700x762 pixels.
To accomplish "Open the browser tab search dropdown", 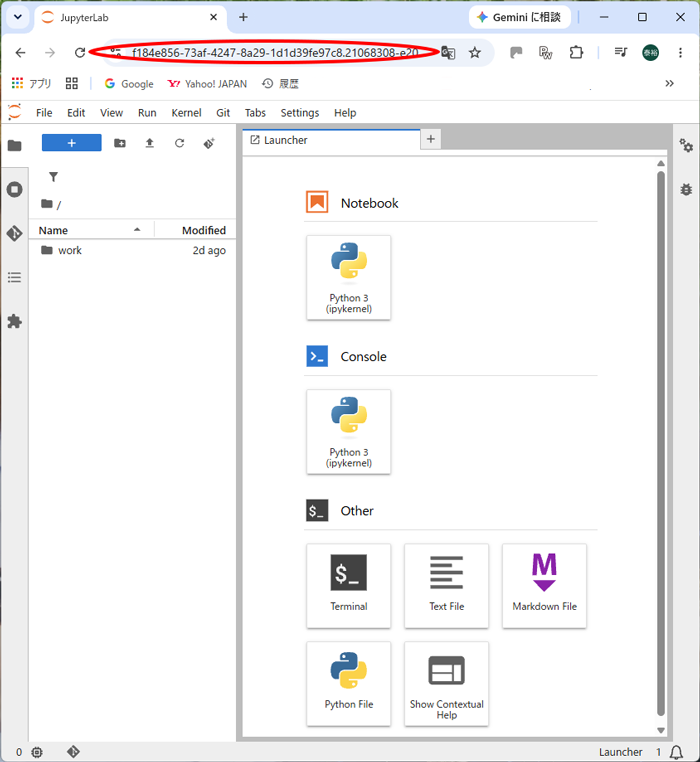I will 18,17.
